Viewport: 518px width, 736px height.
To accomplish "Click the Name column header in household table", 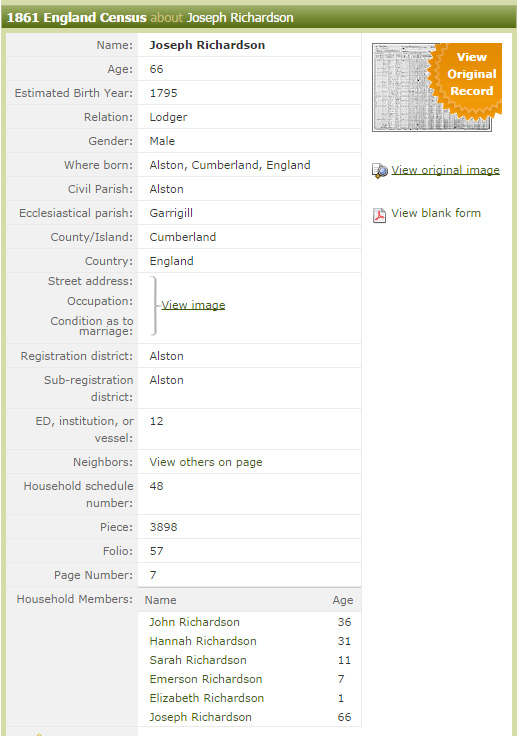I will (x=160, y=600).
